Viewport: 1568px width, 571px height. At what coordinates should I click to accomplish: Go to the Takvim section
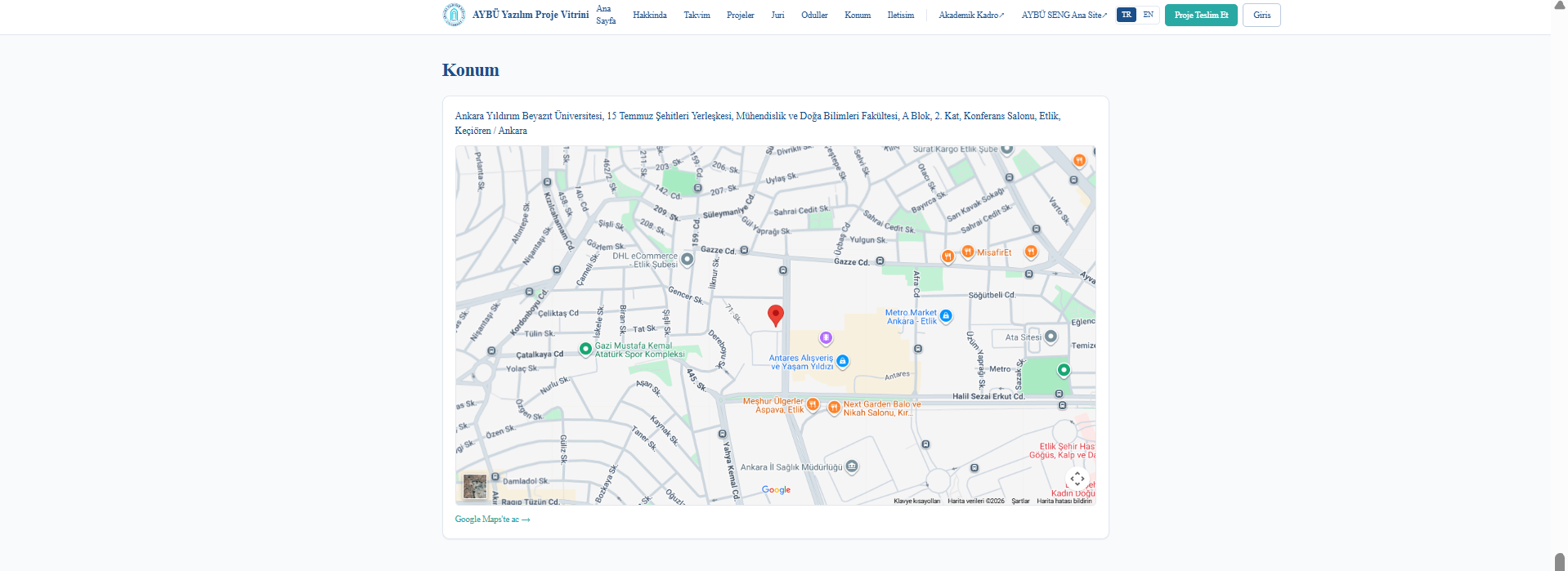(x=697, y=15)
